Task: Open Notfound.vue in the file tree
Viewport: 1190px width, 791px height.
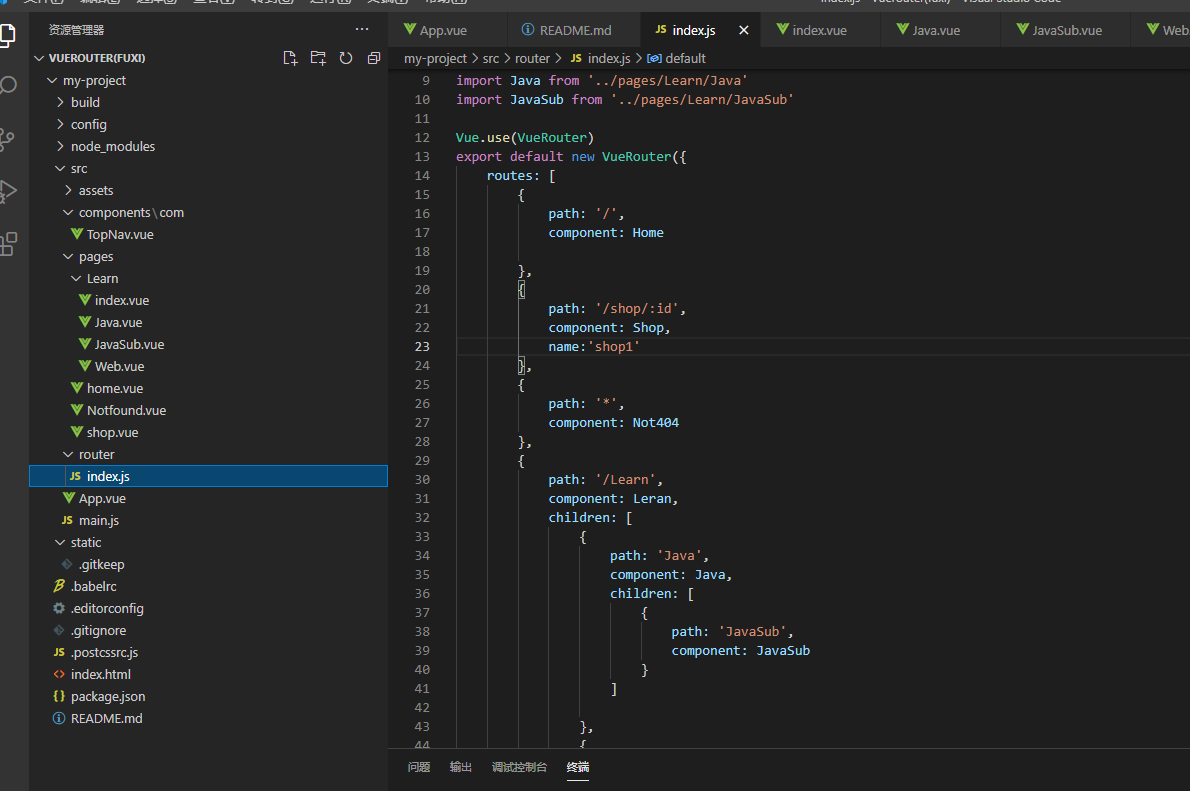Action: click(126, 411)
